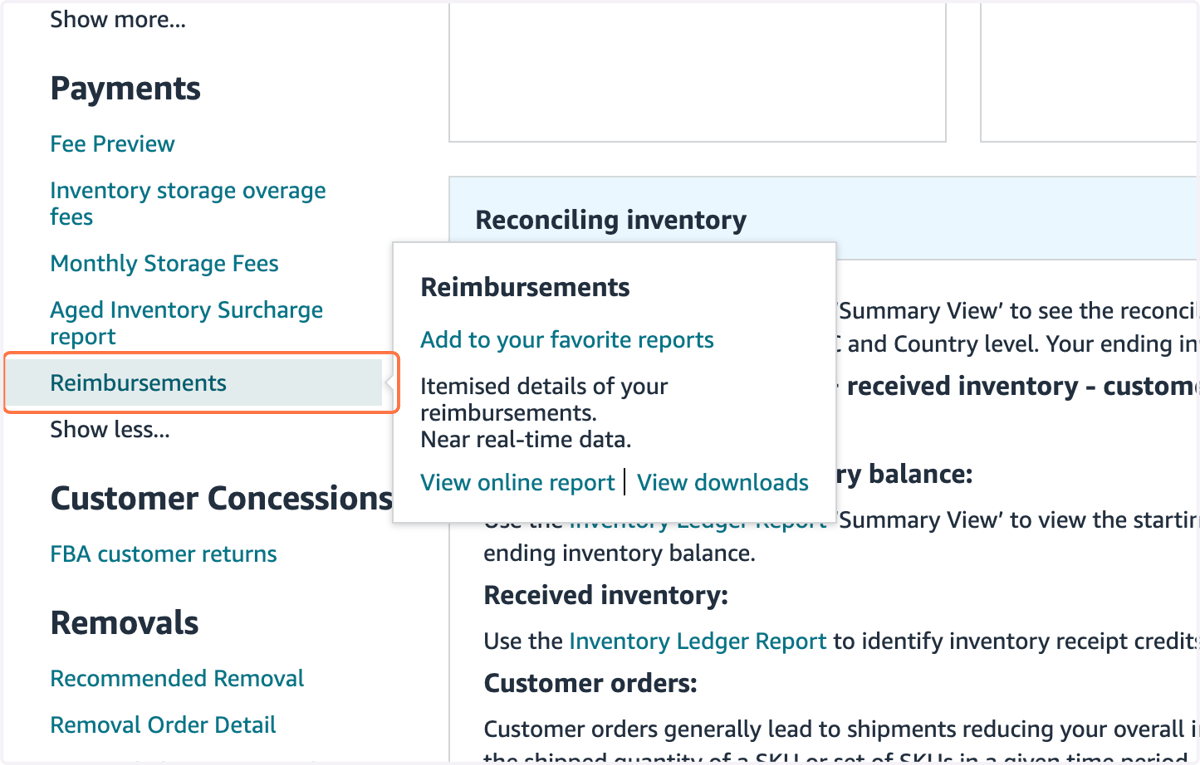Open the Fee Preview report
Screen dimensions: 1200x765
pos(112,144)
